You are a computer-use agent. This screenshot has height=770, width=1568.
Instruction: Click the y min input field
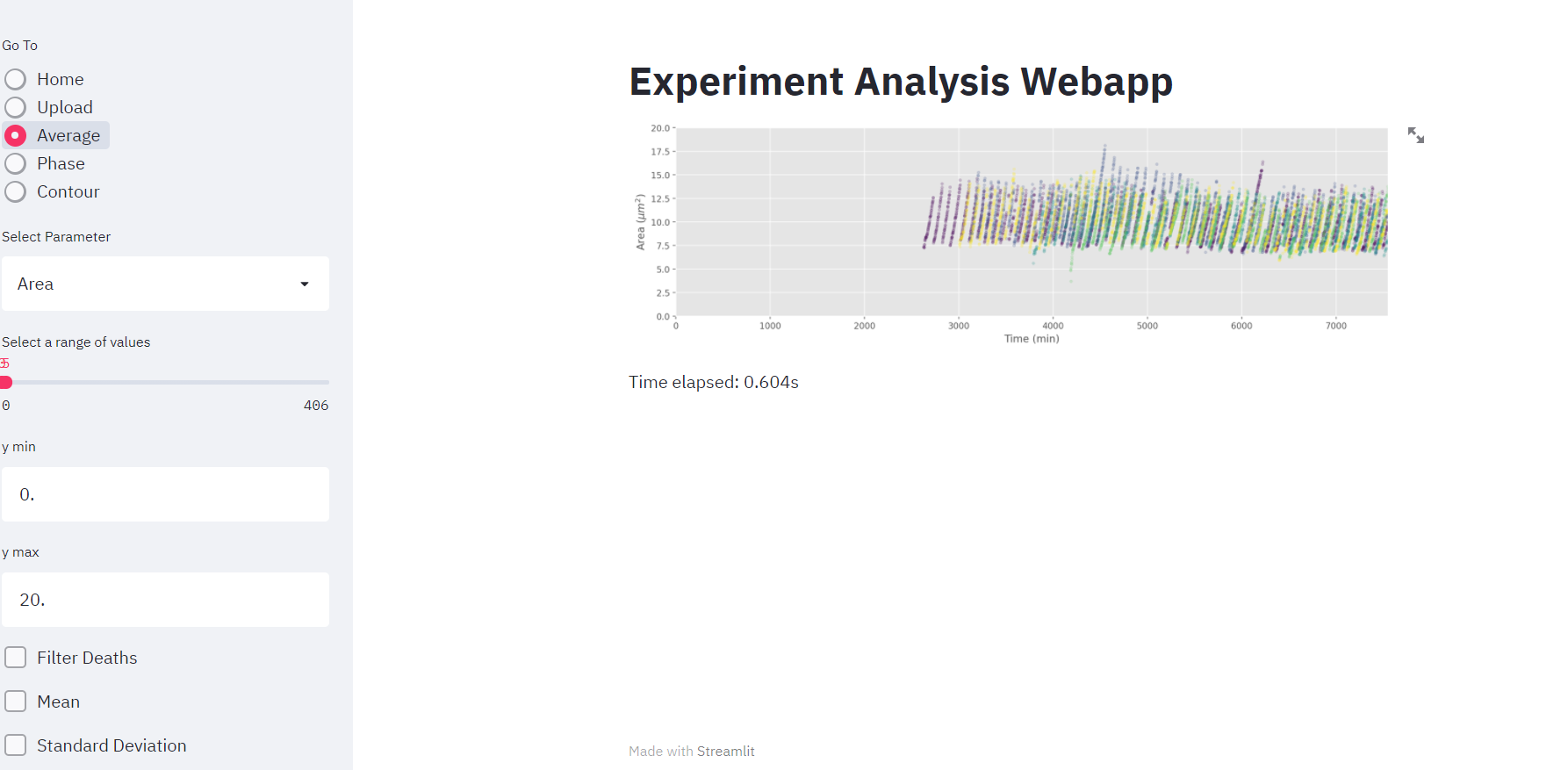tap(165, 494)
